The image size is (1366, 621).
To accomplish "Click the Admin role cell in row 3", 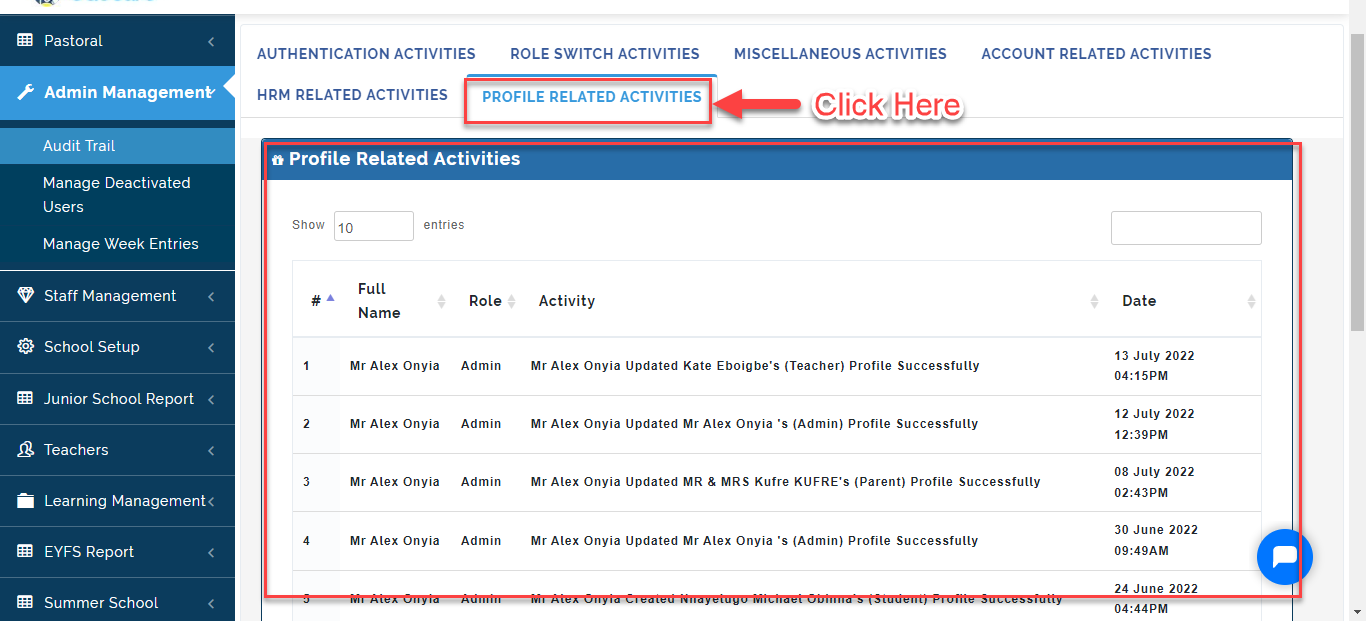I will click(481, 482).
